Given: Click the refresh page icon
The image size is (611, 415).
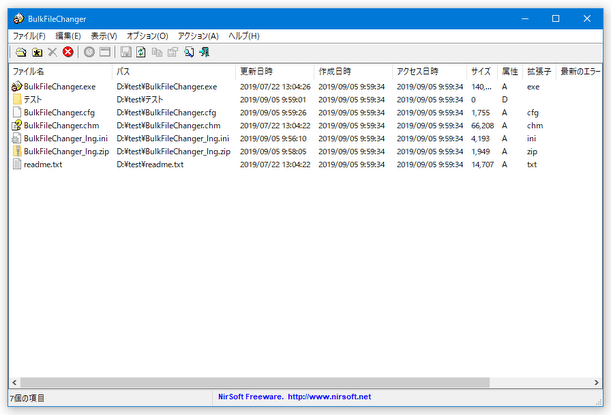Looking at the screenshot, I should tap(141, 52).
